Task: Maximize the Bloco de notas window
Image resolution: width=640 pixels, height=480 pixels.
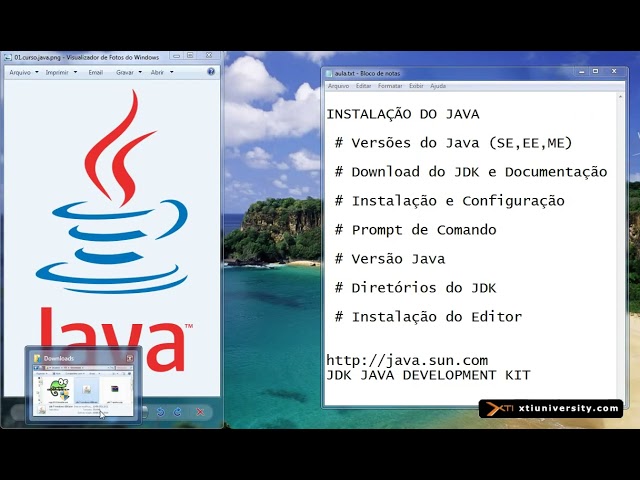Action: click(596, 71)
